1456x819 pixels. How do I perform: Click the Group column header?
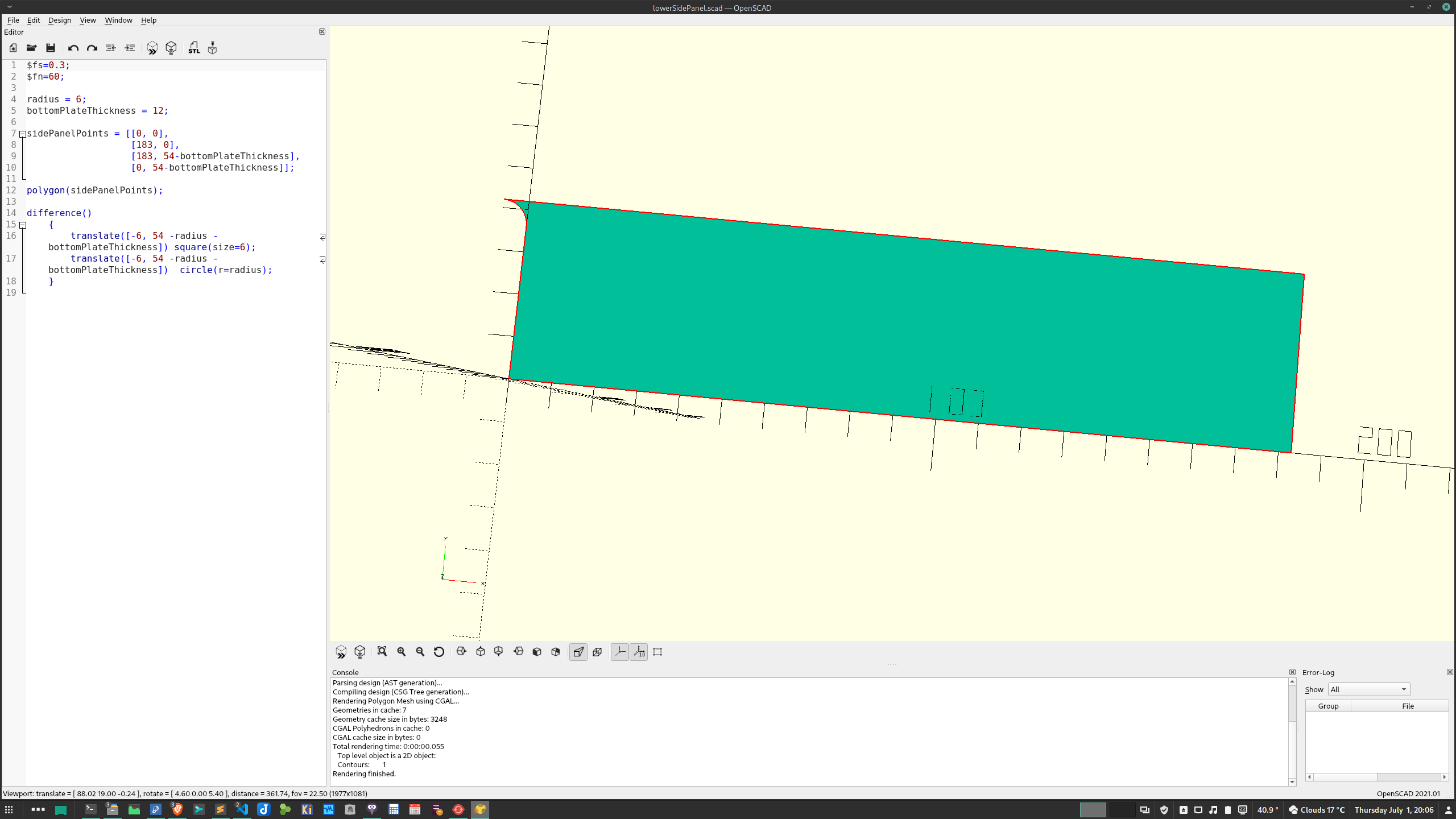point(1328,706)
